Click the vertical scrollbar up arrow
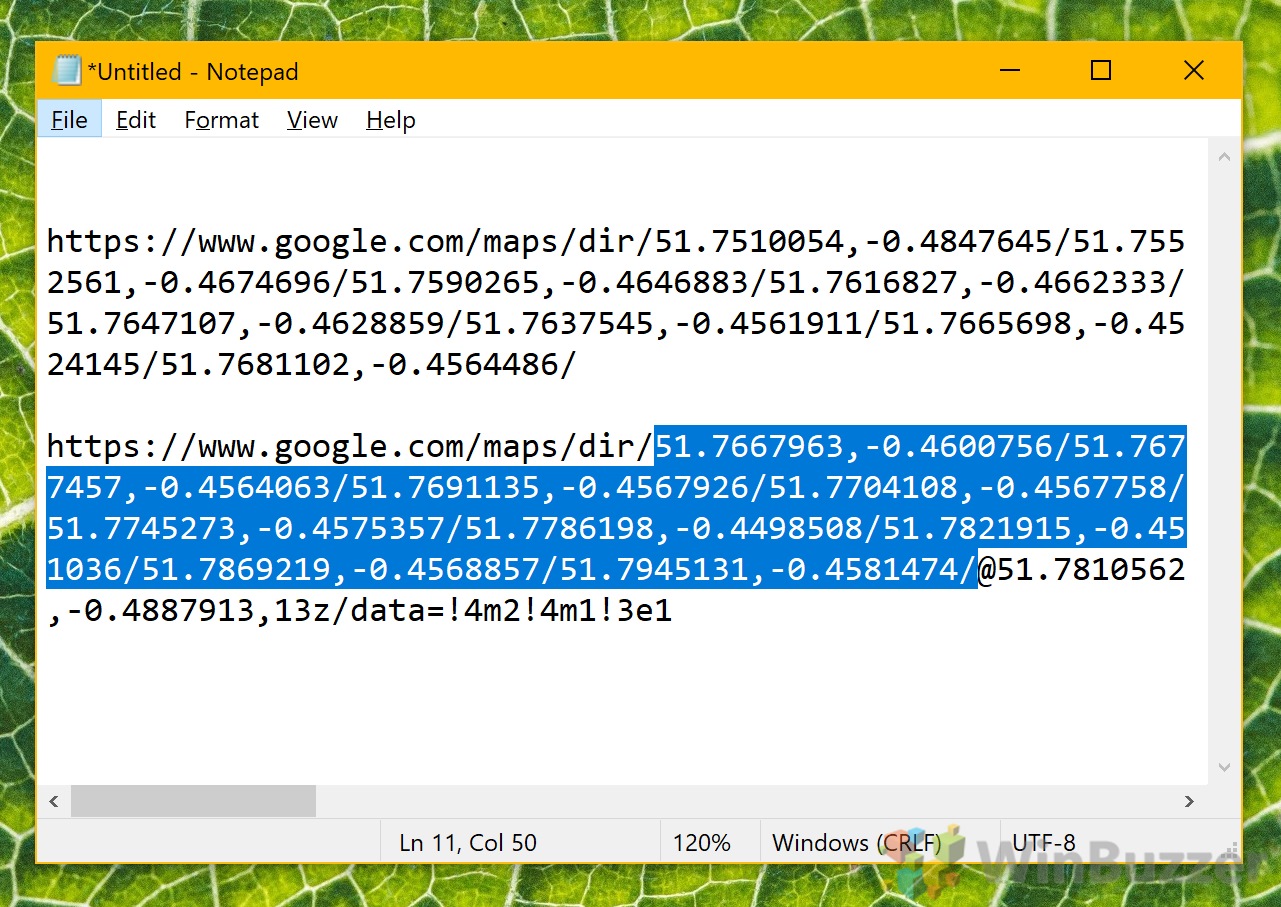 [x=1224, y=157]
